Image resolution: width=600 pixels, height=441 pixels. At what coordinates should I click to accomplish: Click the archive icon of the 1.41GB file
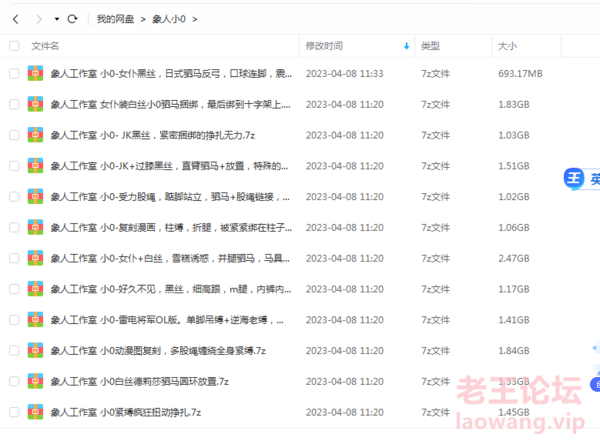coord(35,320)
